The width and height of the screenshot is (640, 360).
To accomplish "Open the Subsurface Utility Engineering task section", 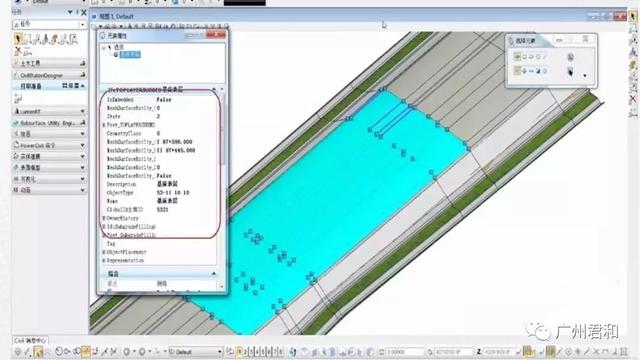I will [x=49, y=122].
